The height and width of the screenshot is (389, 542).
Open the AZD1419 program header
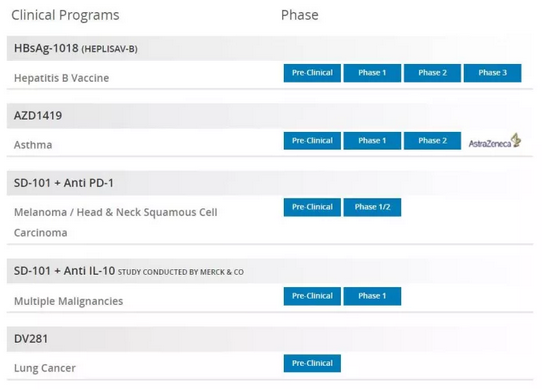pos(270,116)
